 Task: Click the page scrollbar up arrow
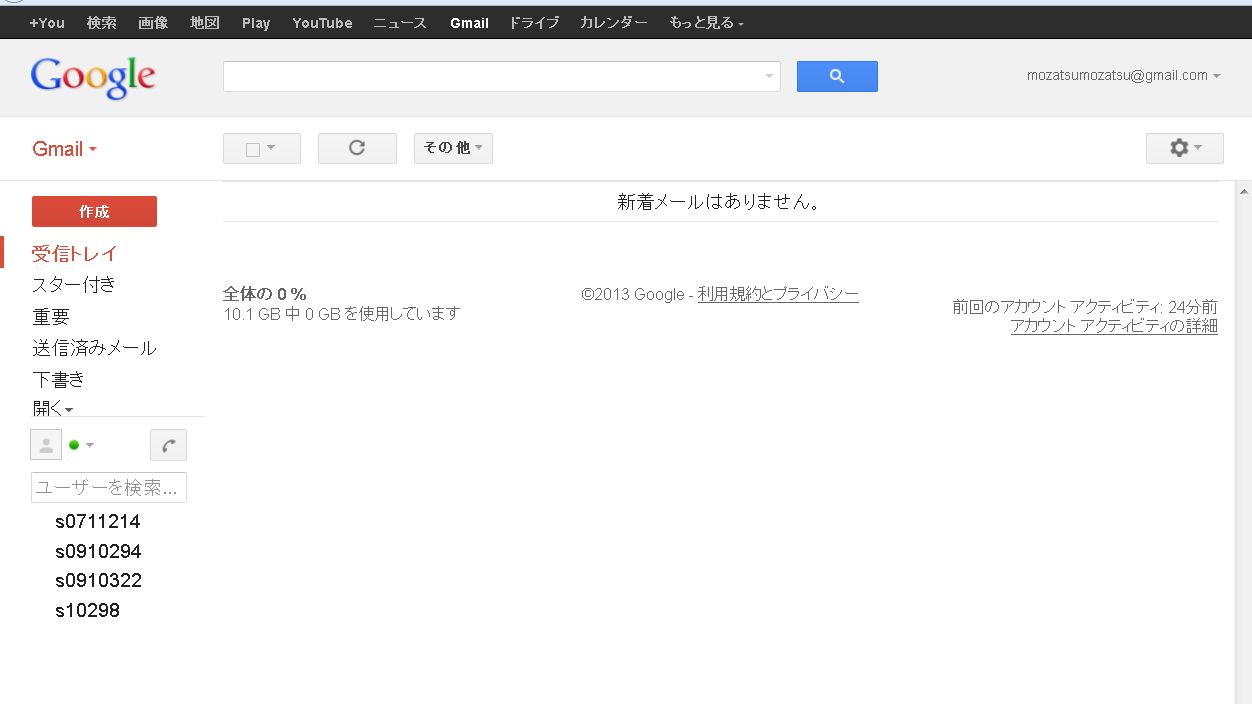1244,190
